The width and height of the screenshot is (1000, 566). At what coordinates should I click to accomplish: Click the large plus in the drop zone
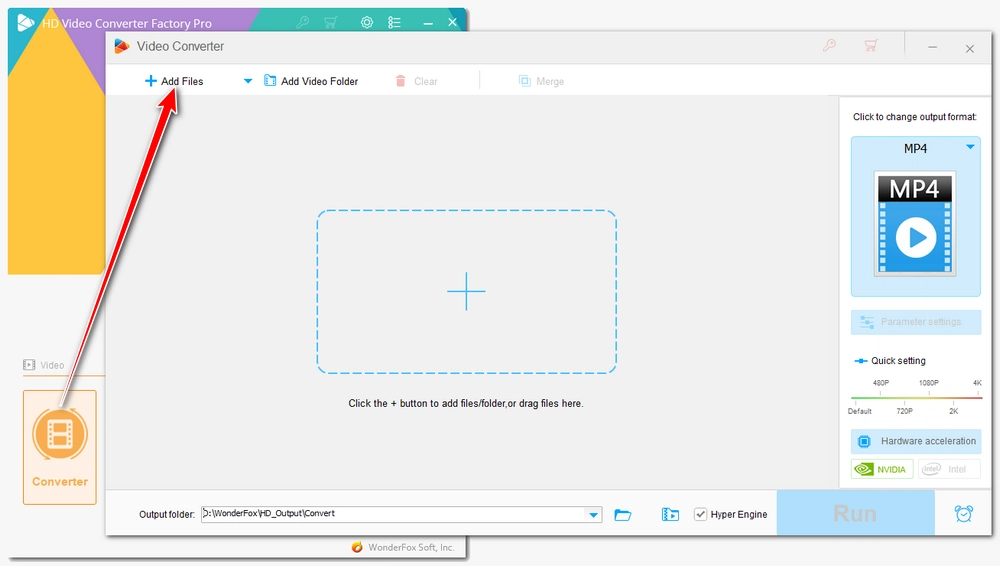coord(466,291)
